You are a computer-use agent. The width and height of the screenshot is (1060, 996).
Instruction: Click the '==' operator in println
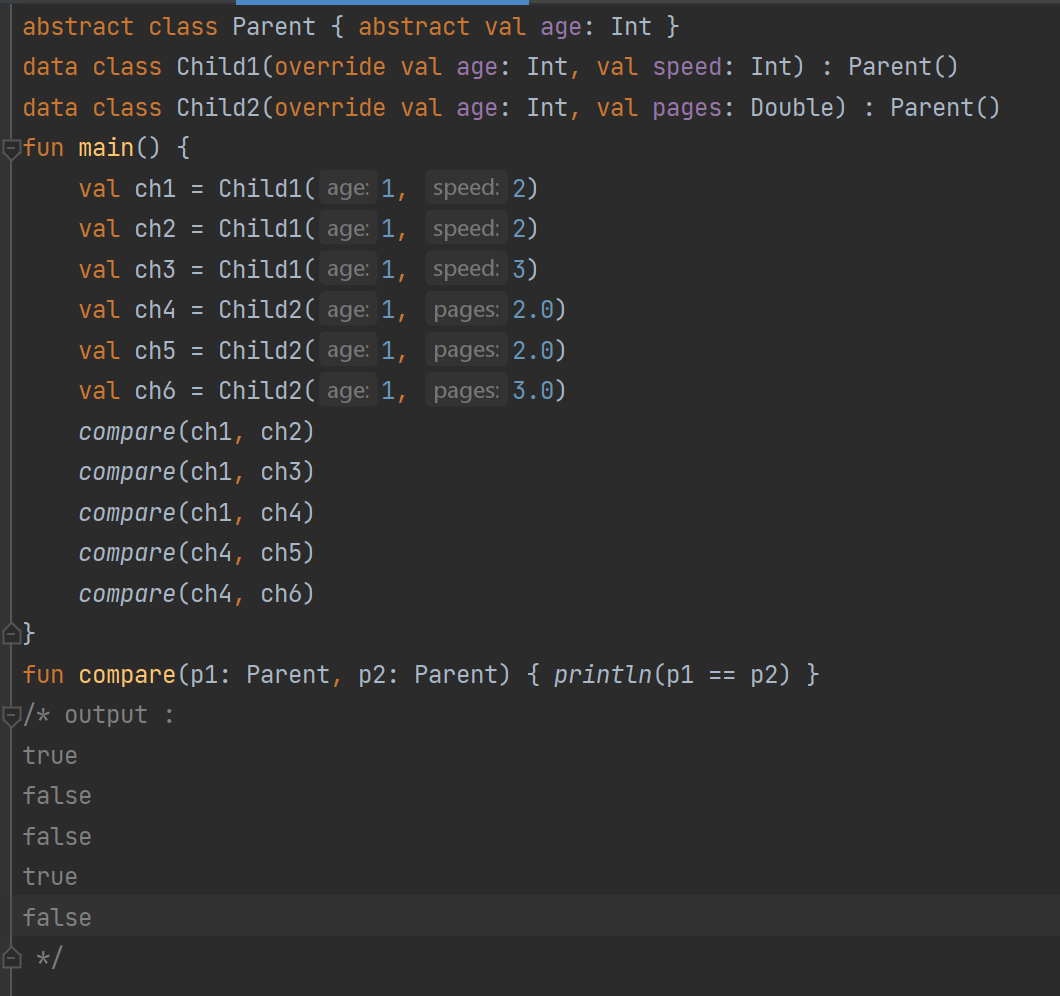[722, 675]
